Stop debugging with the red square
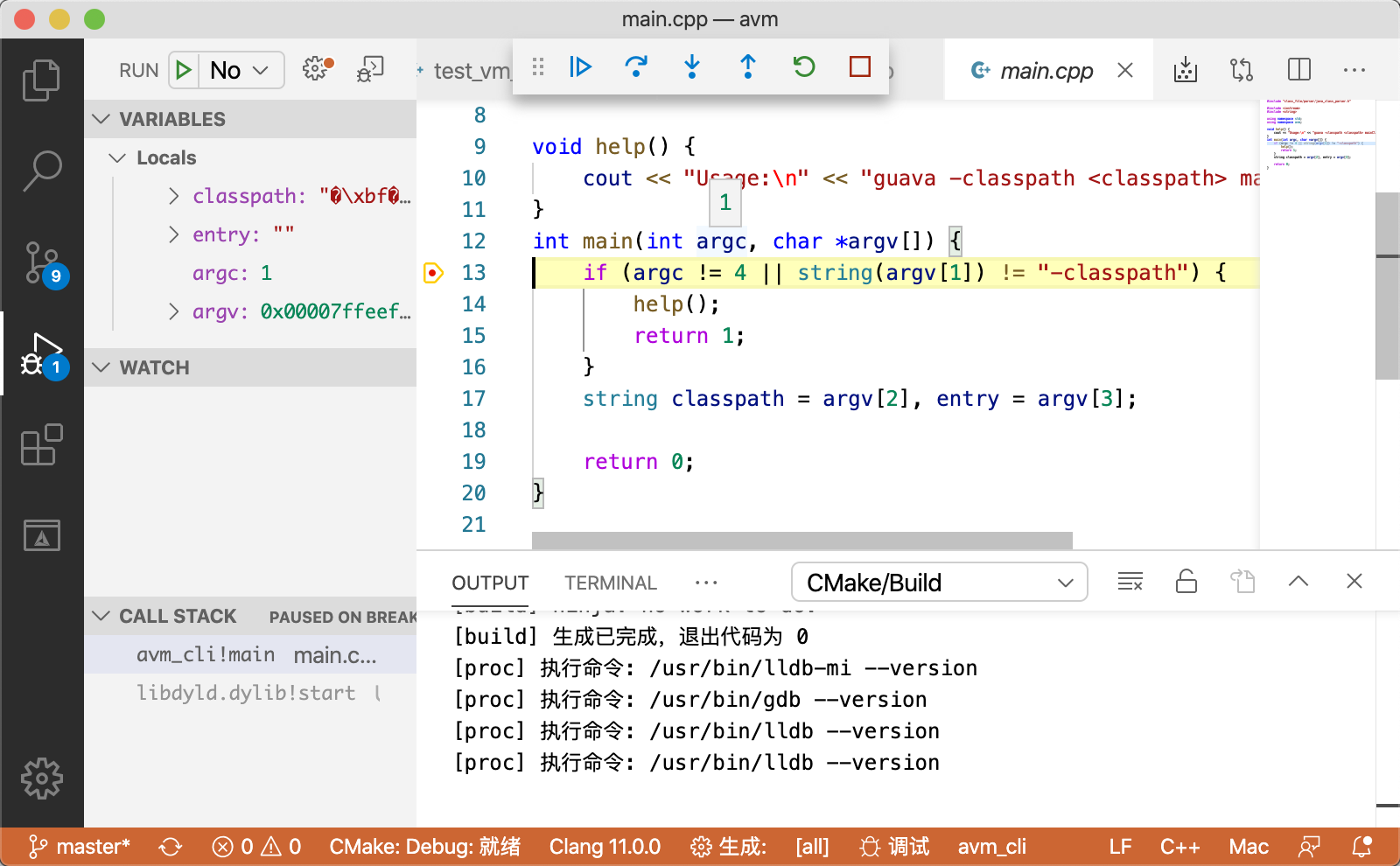The image size is (1400, 866). pyautogui.click(x=860, y=67)
